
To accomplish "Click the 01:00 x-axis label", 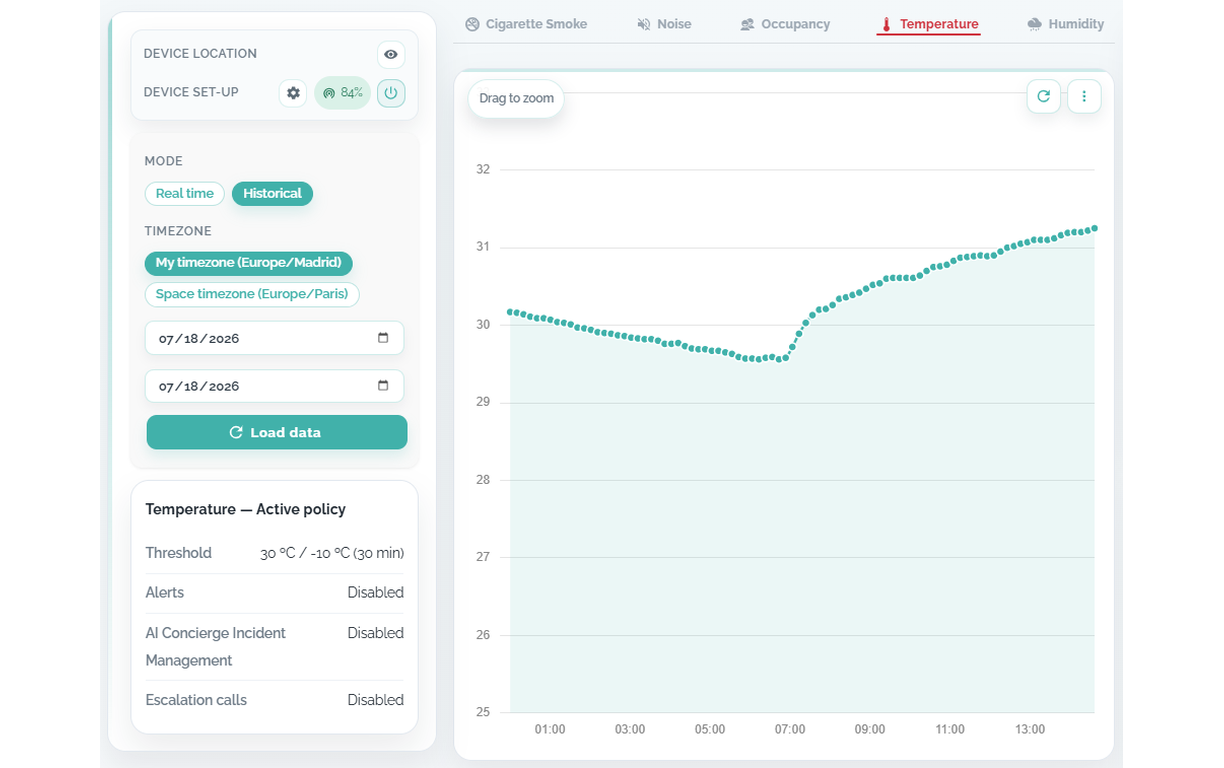I will (550, 730).
